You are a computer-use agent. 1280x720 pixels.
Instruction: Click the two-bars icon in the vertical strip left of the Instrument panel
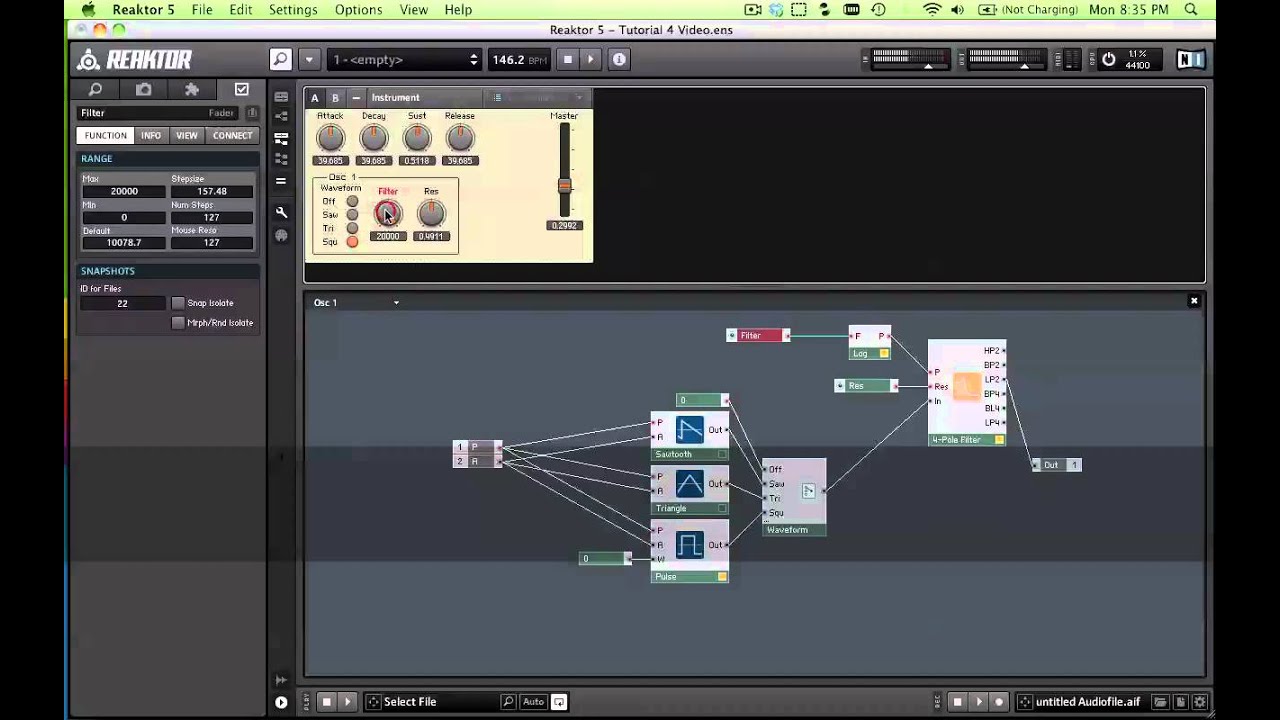point(281,181)
